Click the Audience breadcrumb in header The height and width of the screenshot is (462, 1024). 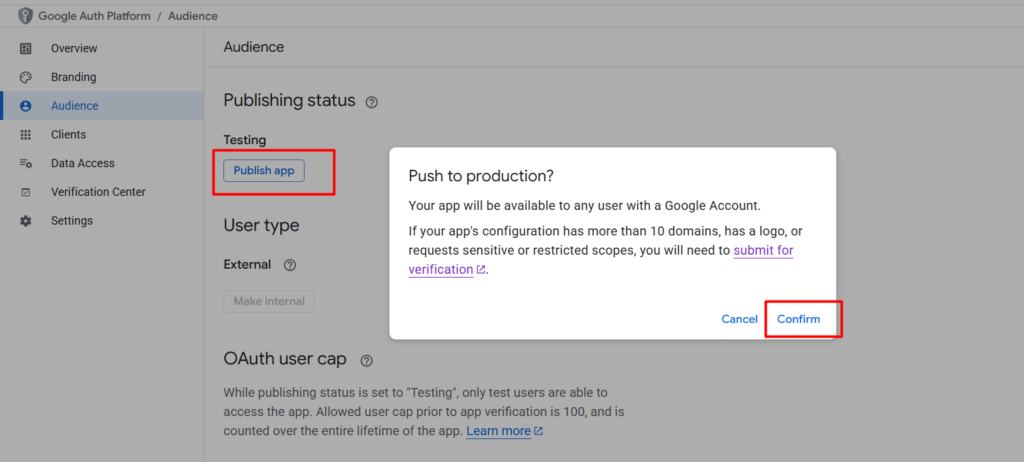[193, 16]
